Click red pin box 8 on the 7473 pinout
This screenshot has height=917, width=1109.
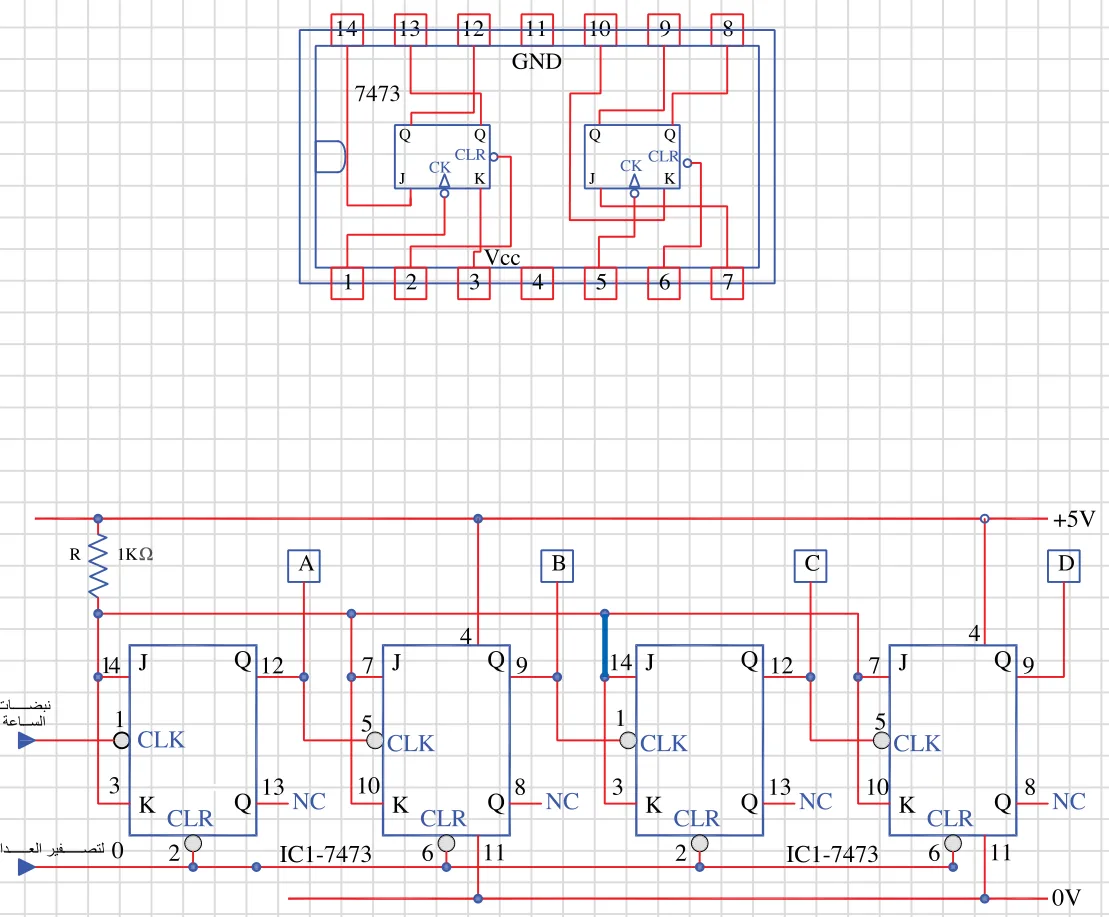(727, 30)
